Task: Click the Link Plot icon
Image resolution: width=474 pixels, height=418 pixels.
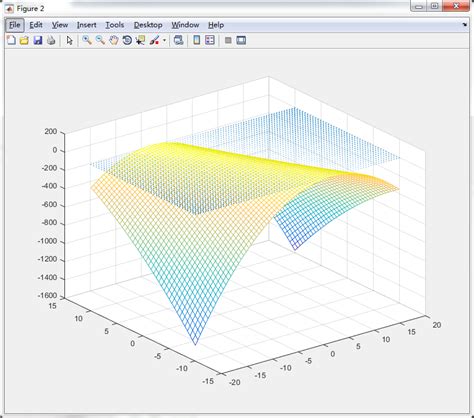Action: [179, 40]
